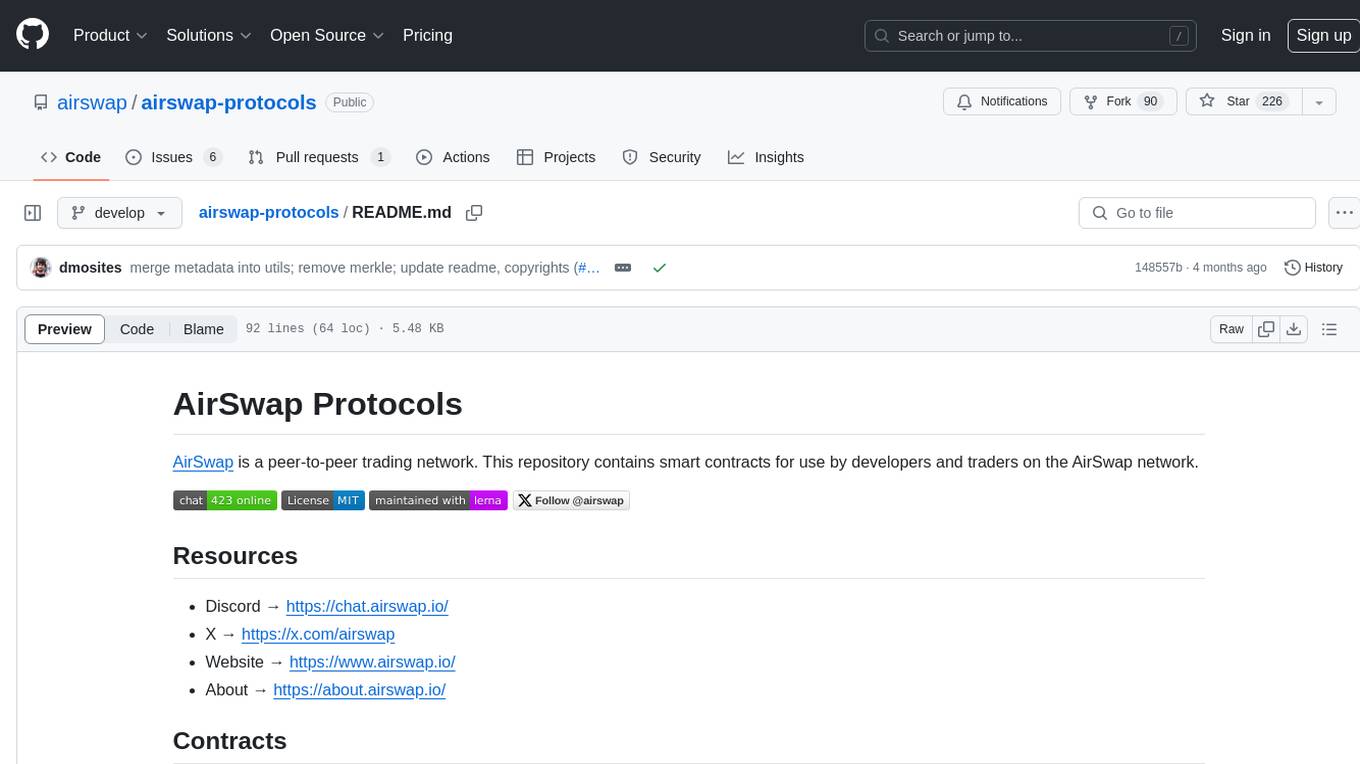Expand the commit message ellipsis
Image resolution: width=1360 pixels, height=764 pixels.
[x=622, y=268]
